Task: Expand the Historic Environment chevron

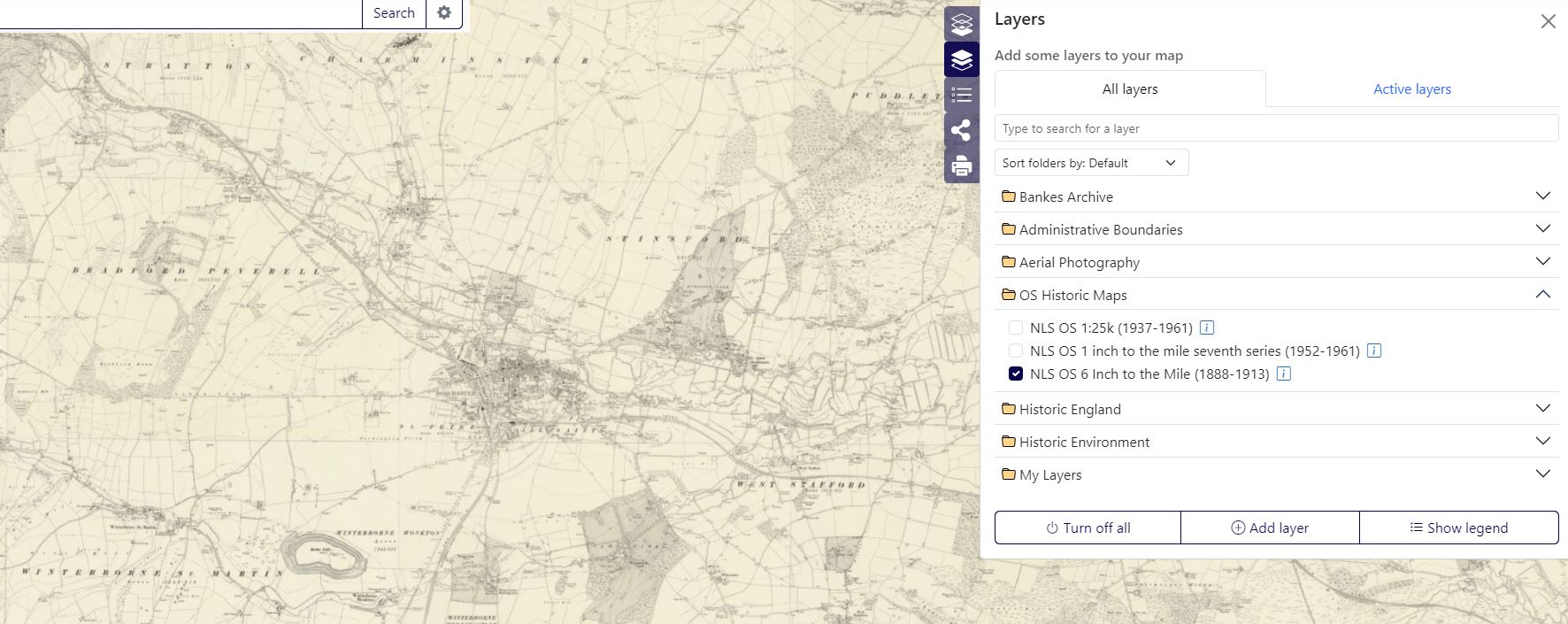Action: coord(1543,441)
